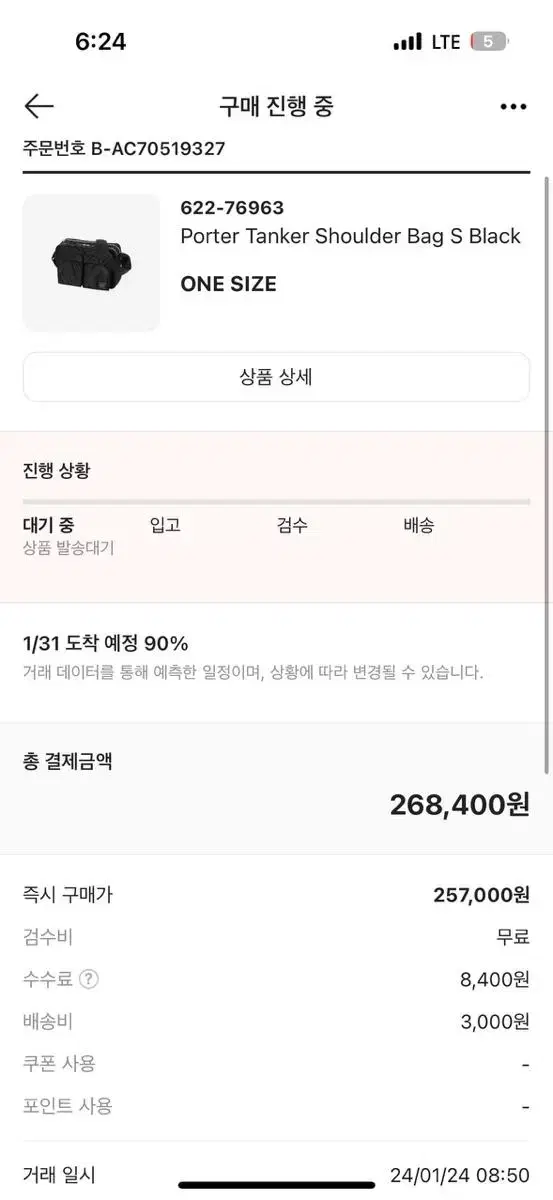Tap the home indicator bar at bottom
The height and width of the screenshot is (1200, 553).
pyautogui.click(x=277, y=1186)
